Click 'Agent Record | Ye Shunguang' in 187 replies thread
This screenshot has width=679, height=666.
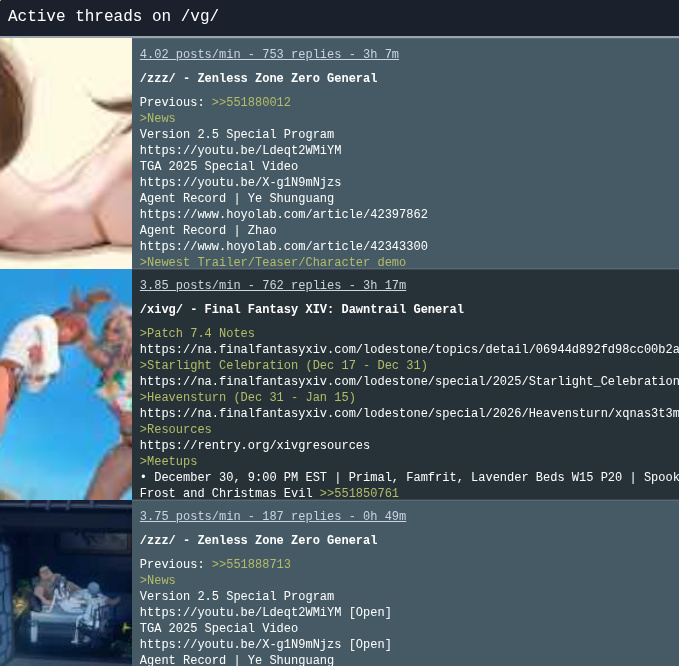(236, 660)
